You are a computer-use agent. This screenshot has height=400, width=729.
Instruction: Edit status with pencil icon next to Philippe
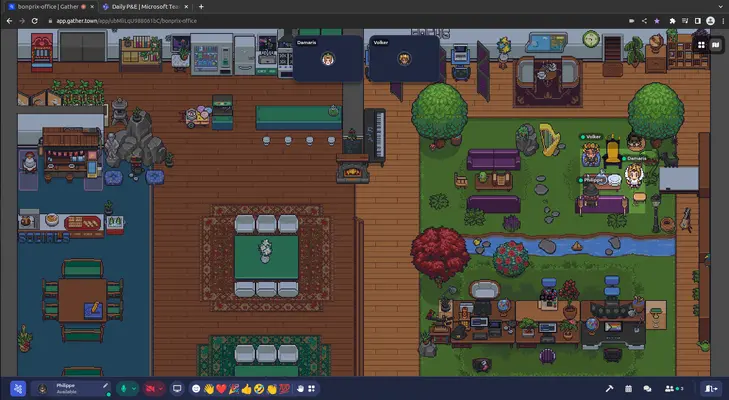[x=105, y=387]
